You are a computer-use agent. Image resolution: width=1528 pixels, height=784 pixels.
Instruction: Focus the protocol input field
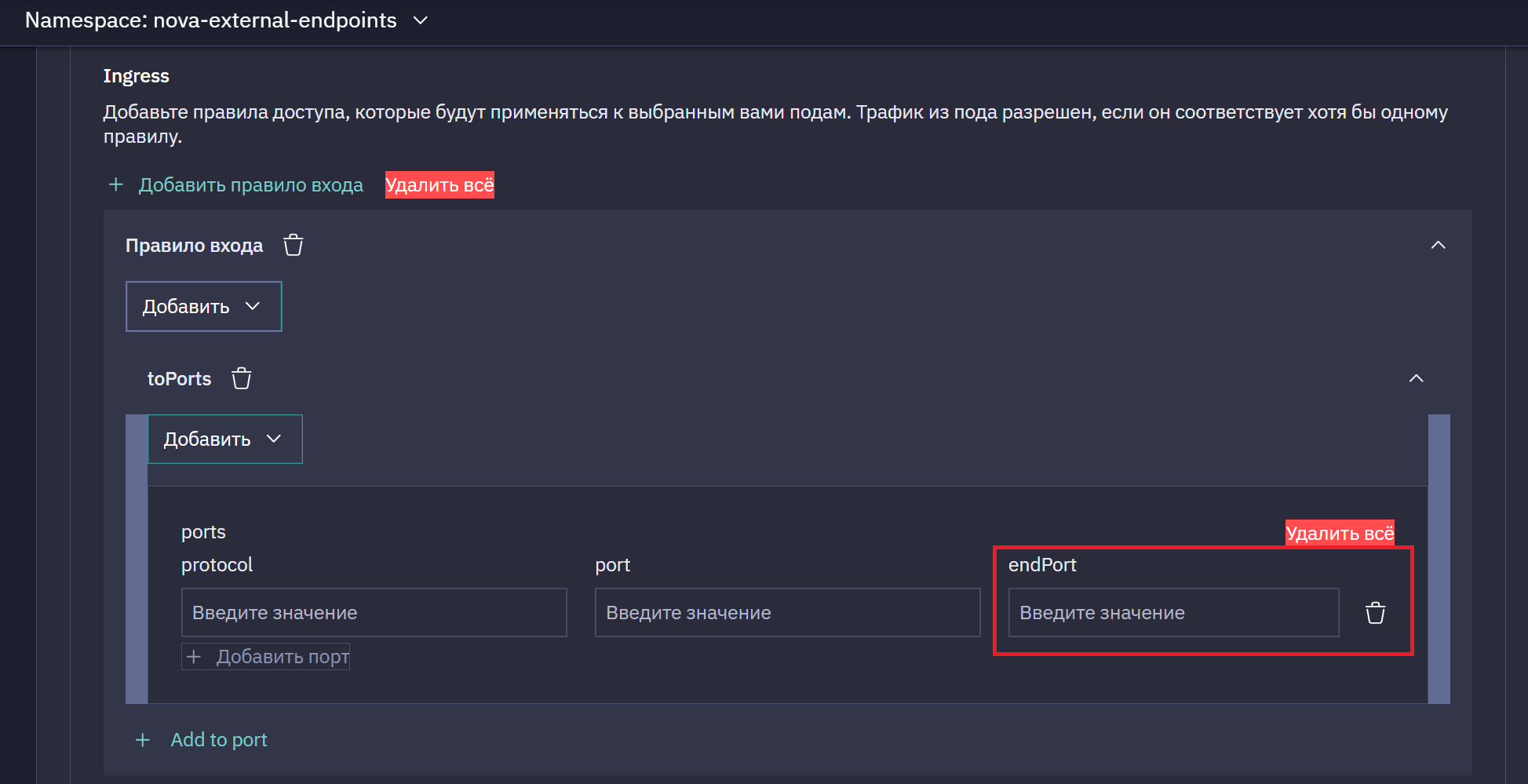374,612
